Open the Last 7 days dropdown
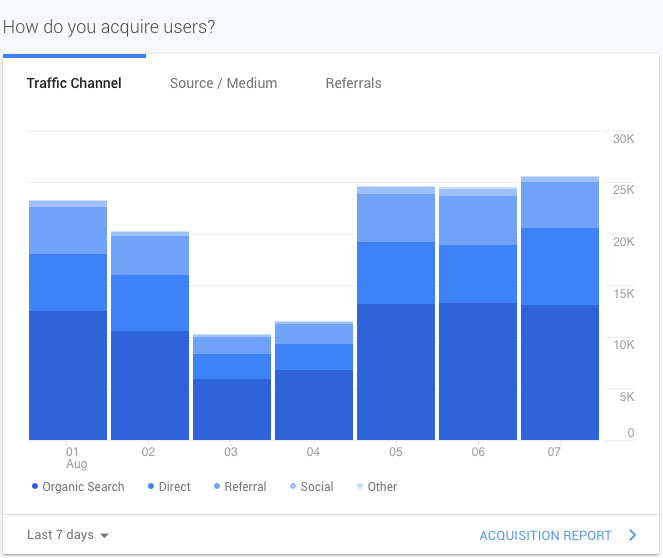 tap(67, 535)
